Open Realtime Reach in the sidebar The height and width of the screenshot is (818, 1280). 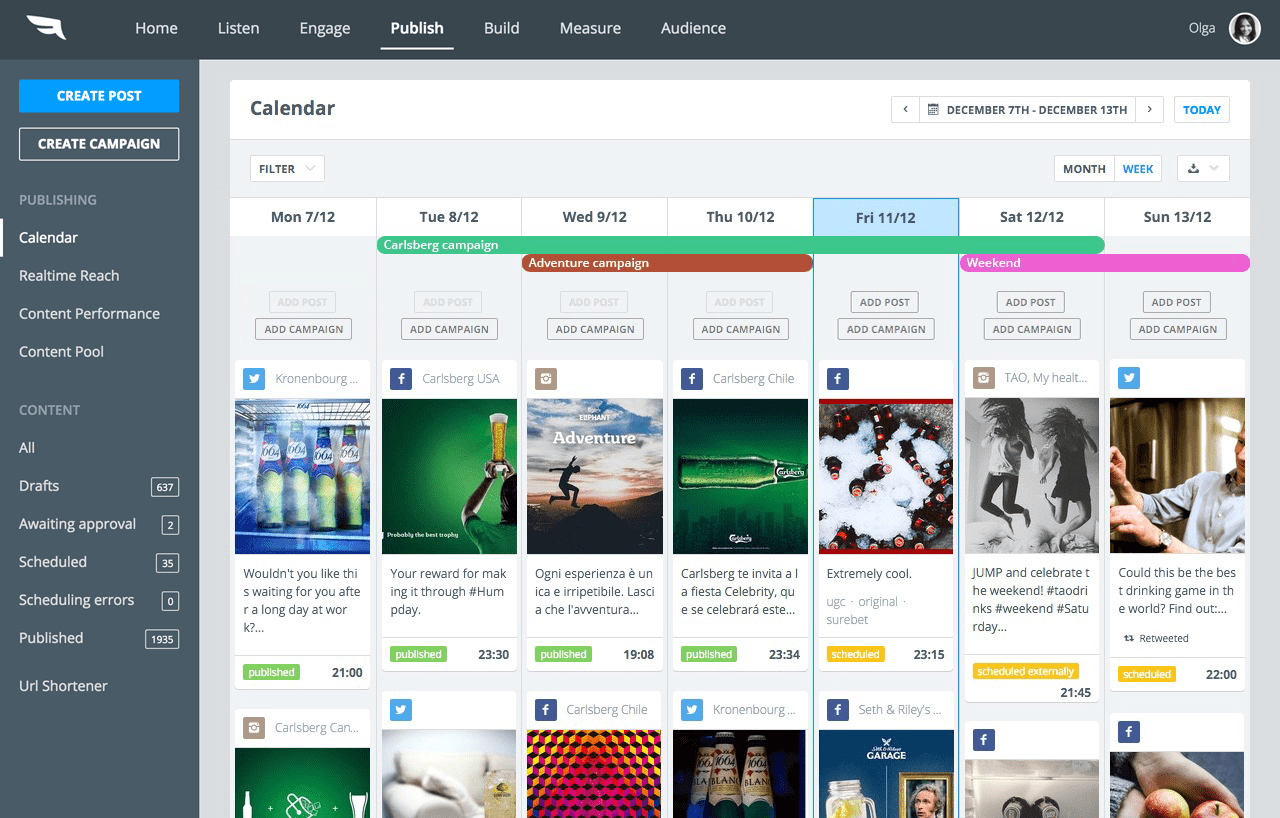point(69,276)
